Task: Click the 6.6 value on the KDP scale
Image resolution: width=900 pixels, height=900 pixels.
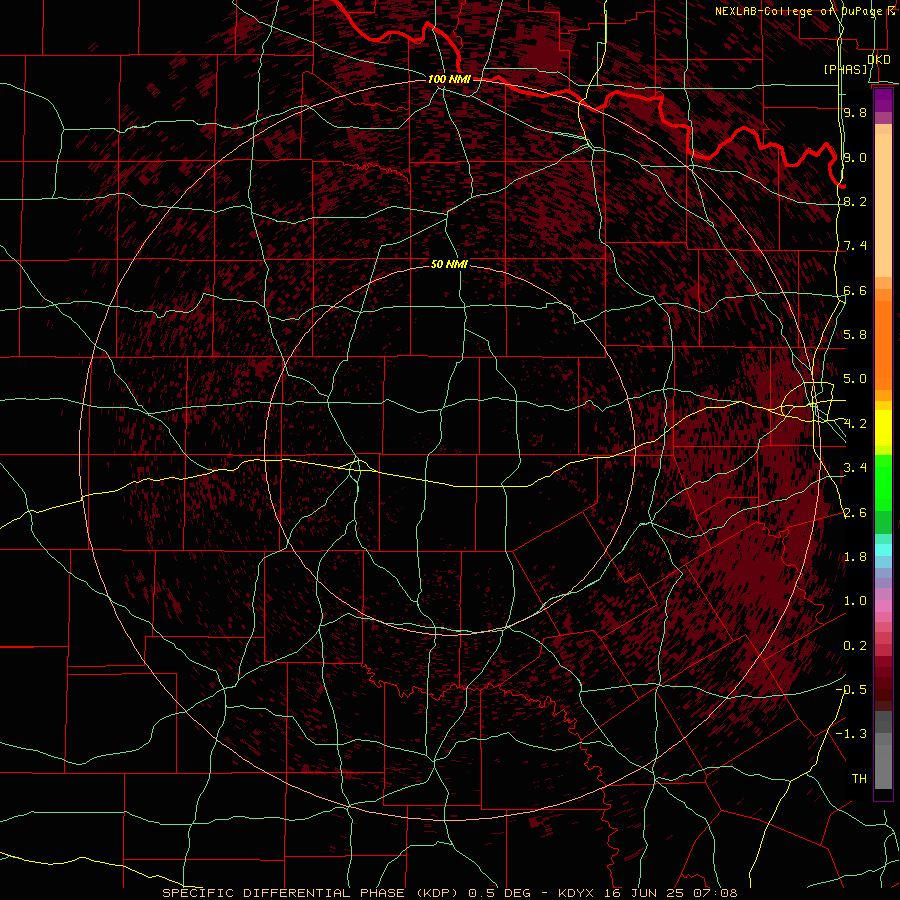Action: 855,290
